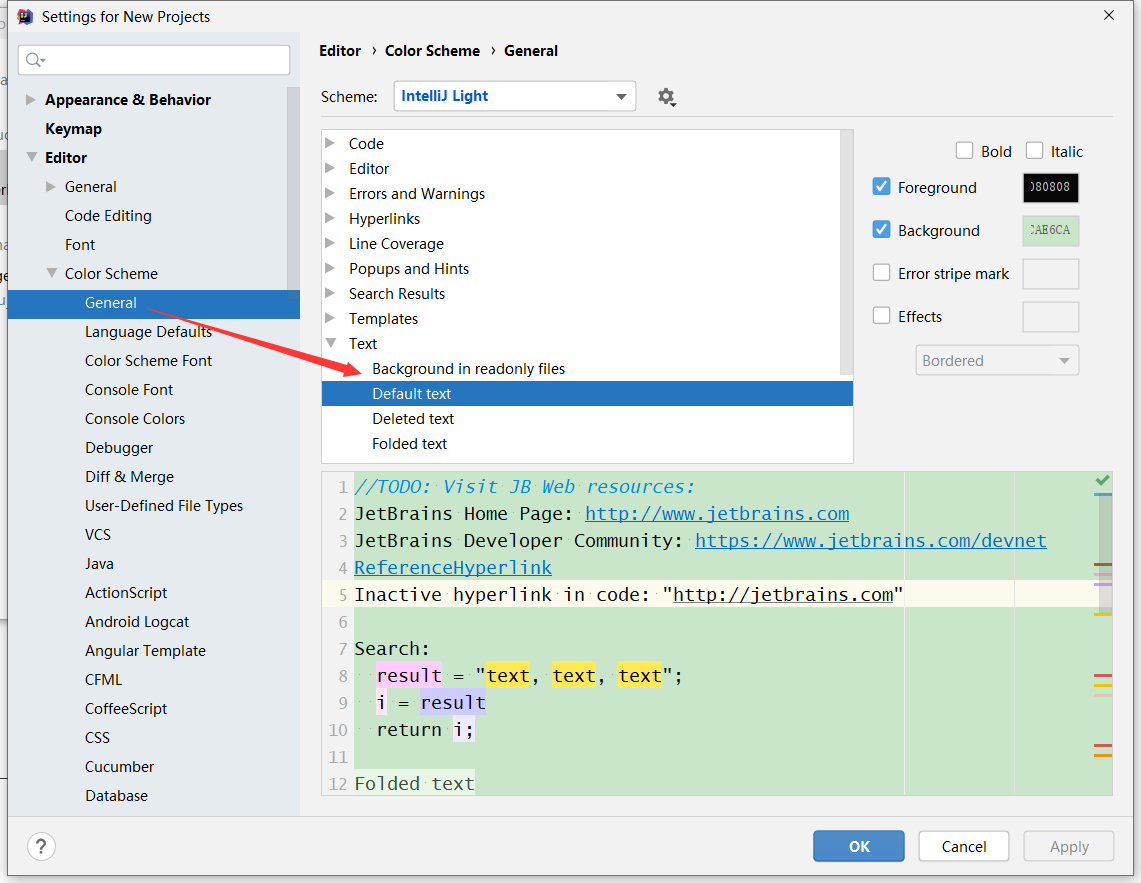The width and height of the screenshot is (1141, 883).
Task: Click the green checkmark inspection icon
Action: (x=1103, y=481)
